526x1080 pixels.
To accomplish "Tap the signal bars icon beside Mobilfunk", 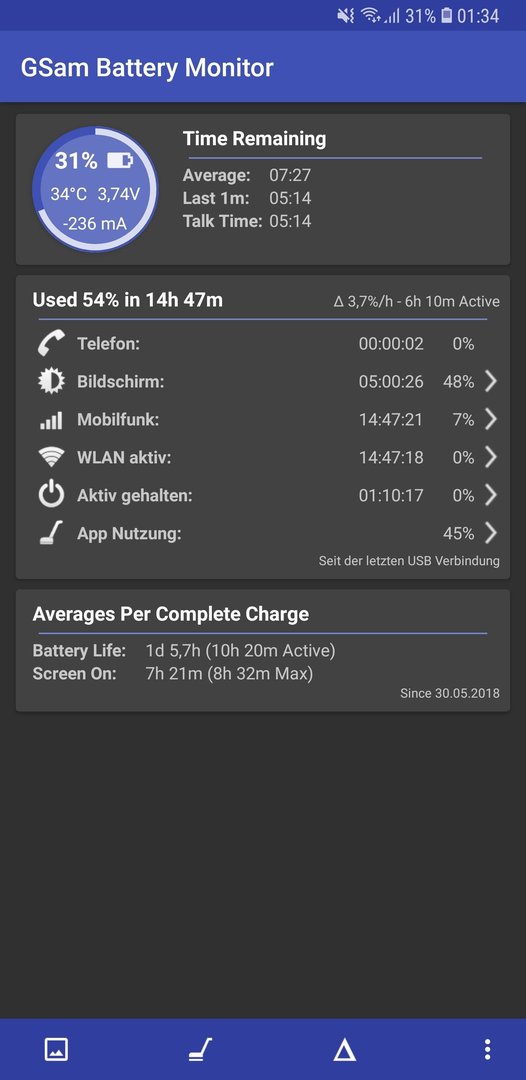I will coord(51,419).
